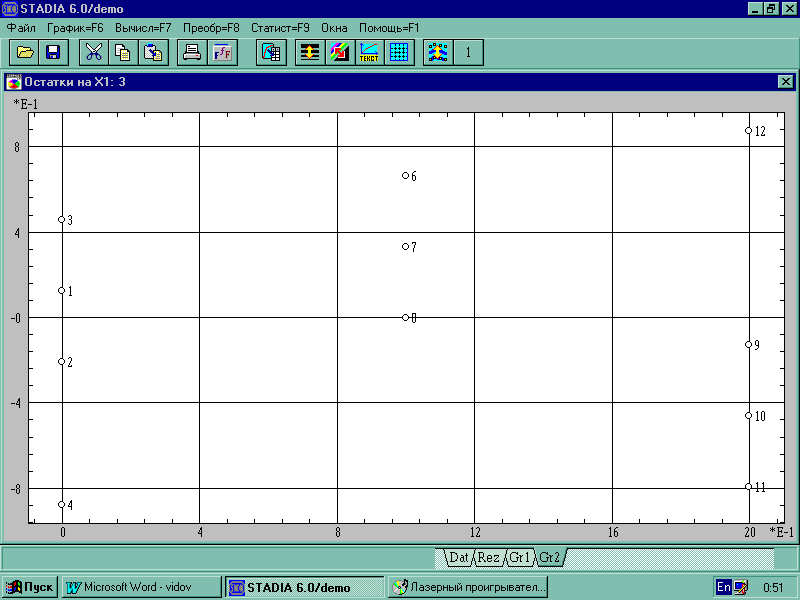This screenshot has height=600, width=800.
Task: Click data point 9 on the plot
Action: tap(748, 345)
